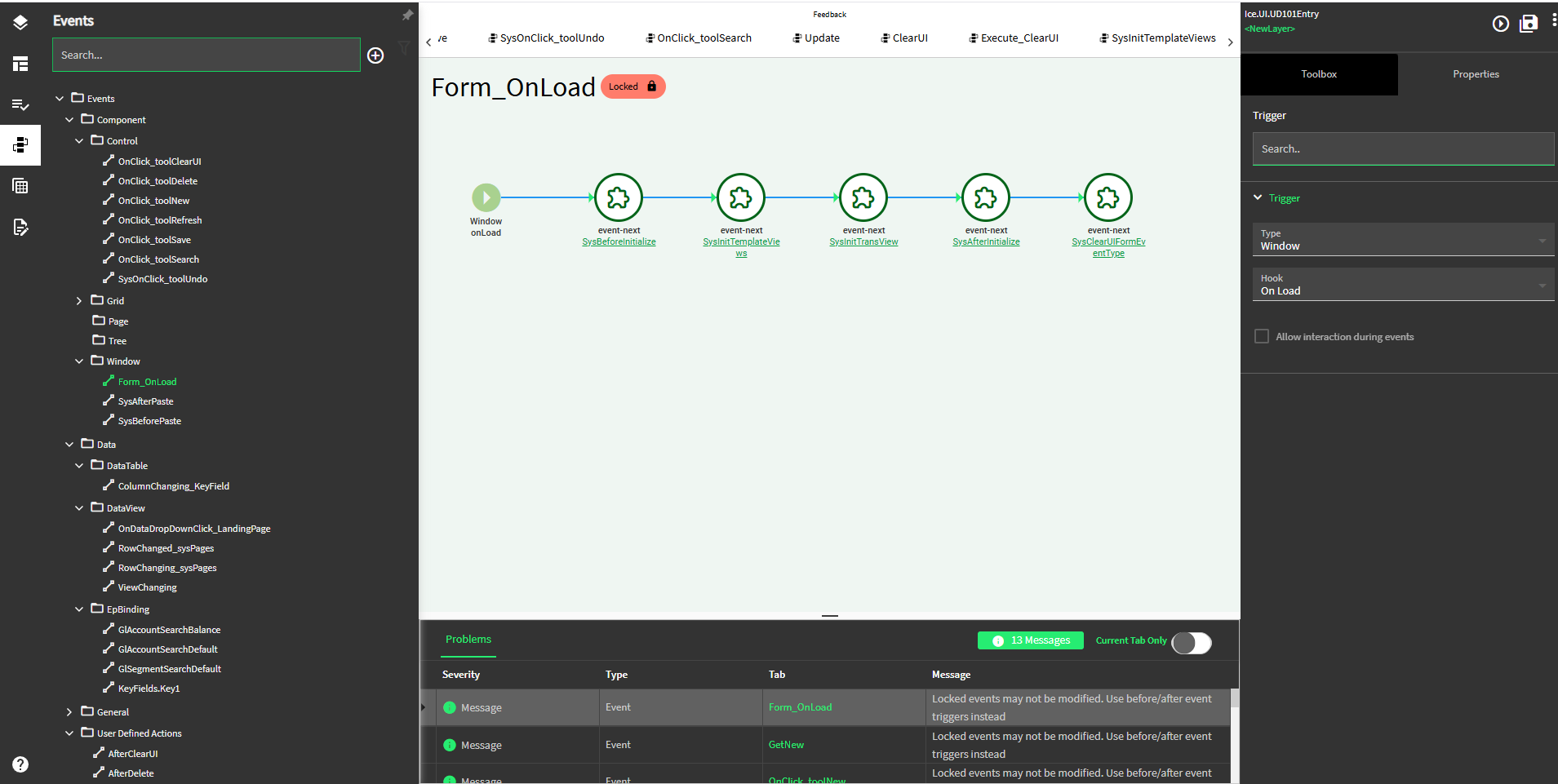Collapse the Trigger section in Toolbox

coord(1258,197)
